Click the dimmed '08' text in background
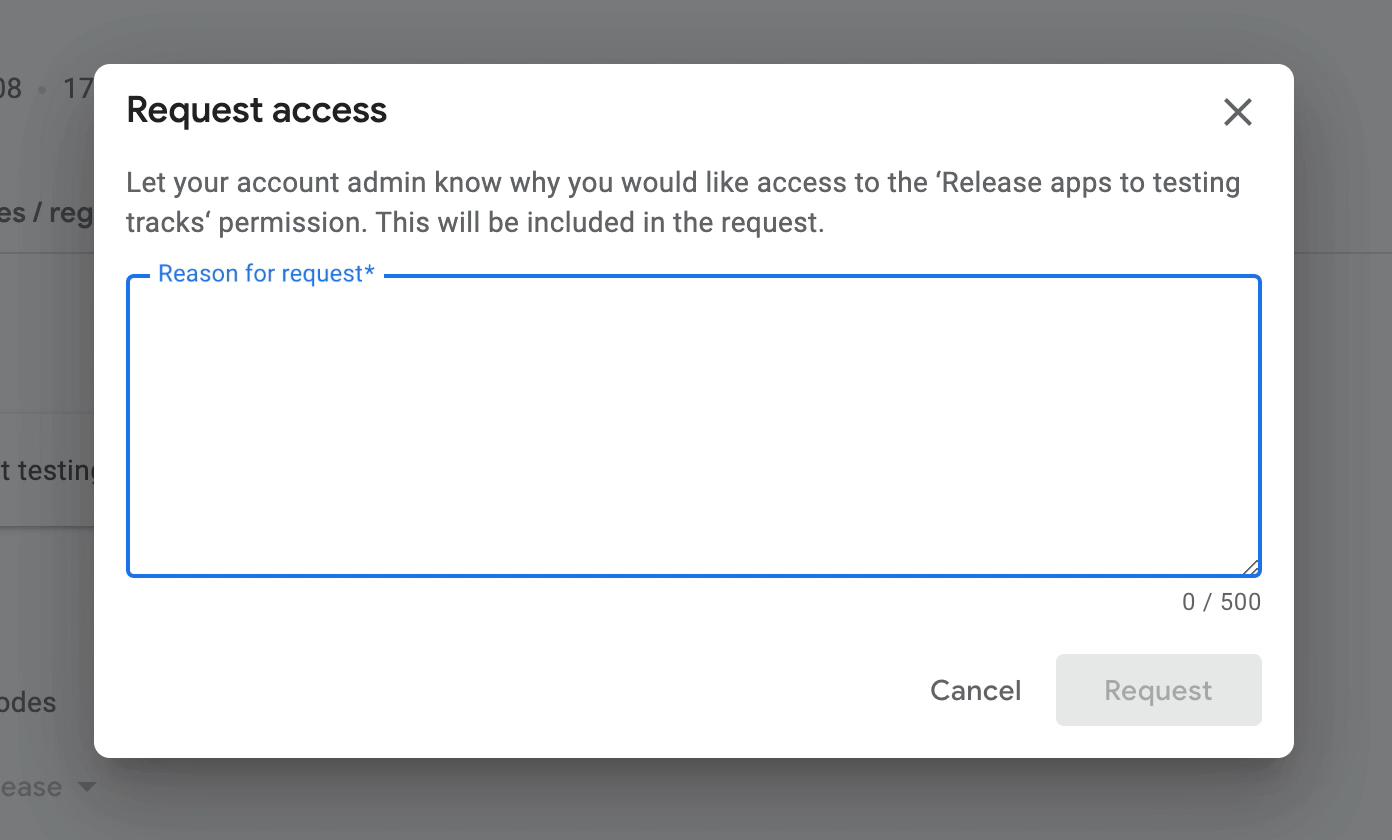The height and width of the screenshot is (840, 1392). pos(10,89)
